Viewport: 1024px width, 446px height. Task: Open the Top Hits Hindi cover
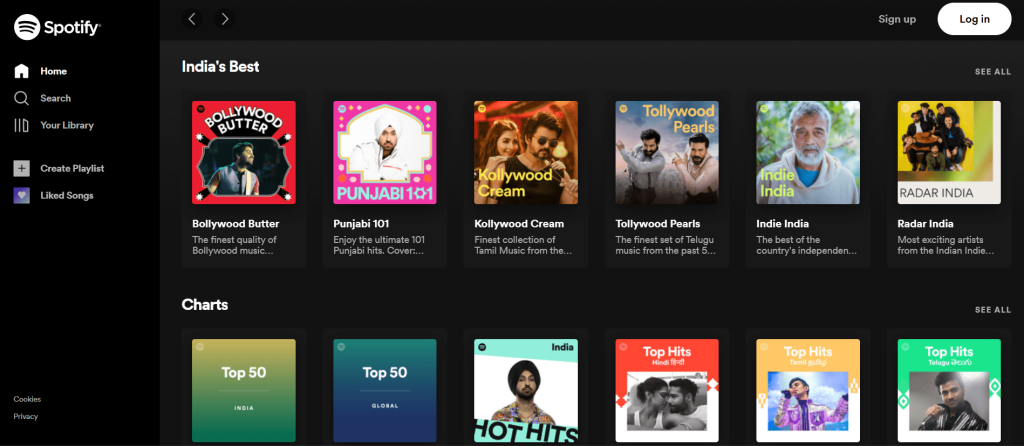tap(667, 390)
